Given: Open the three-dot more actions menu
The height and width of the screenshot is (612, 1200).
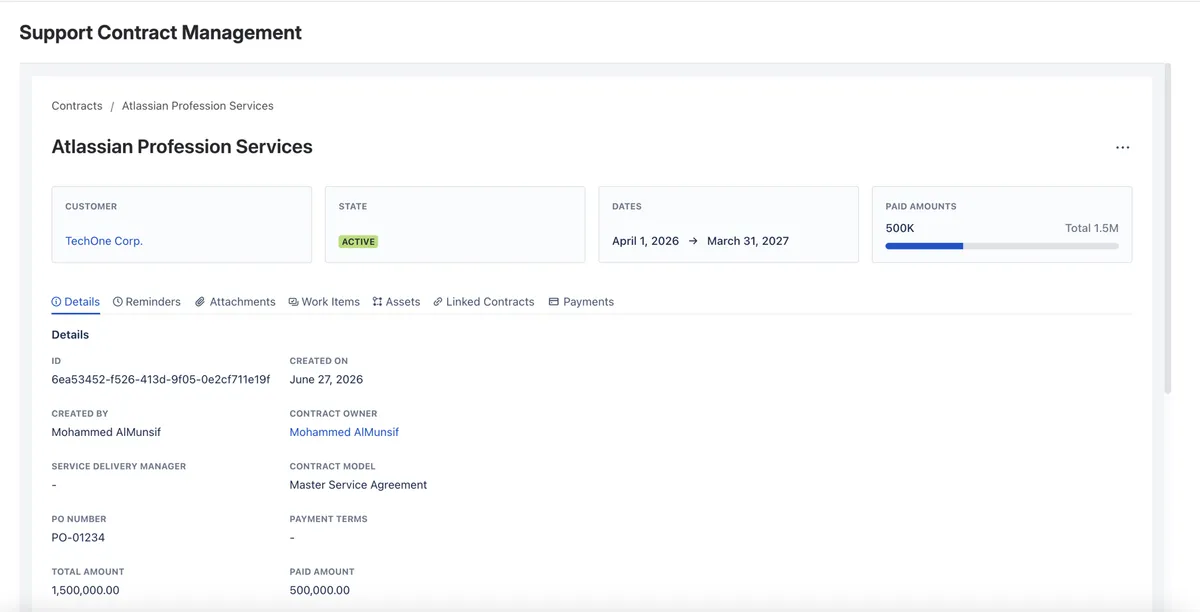Looking at the screenshot, I should 1122,148.
